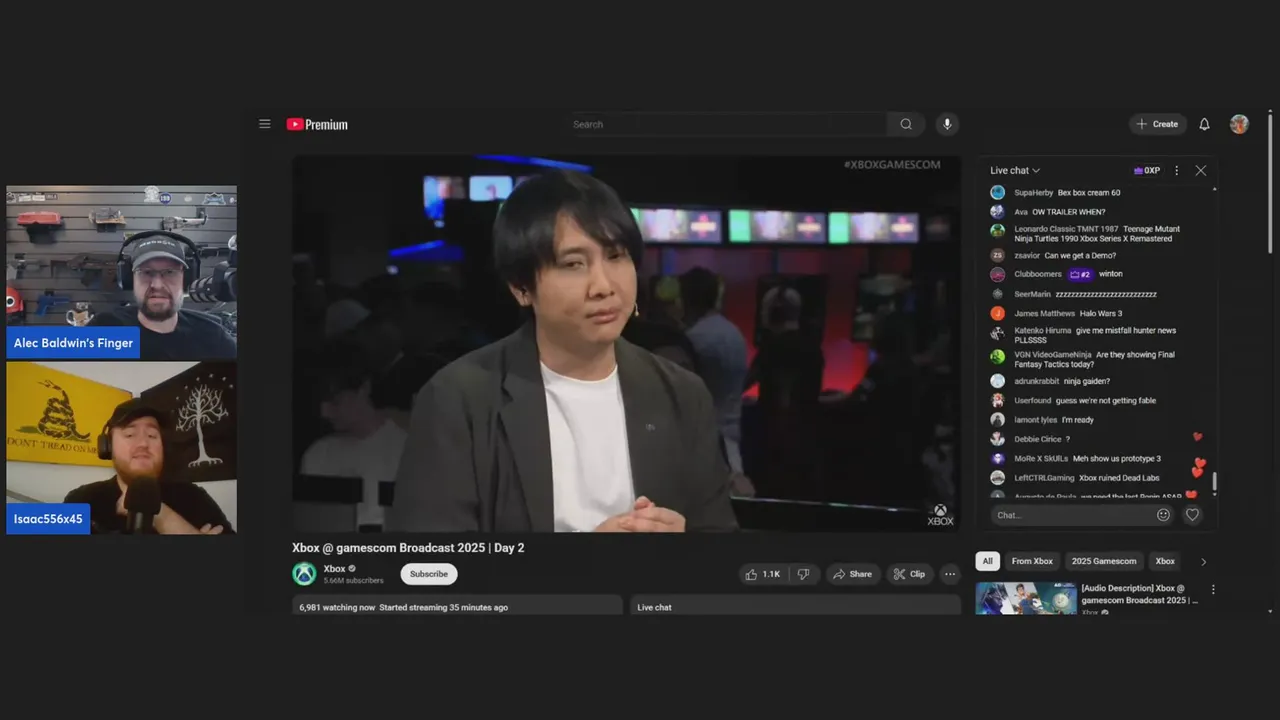Screen dimensions: 1280x720
Task: Click Userfound's message about fable
Action: click(x=1106, y=401)
